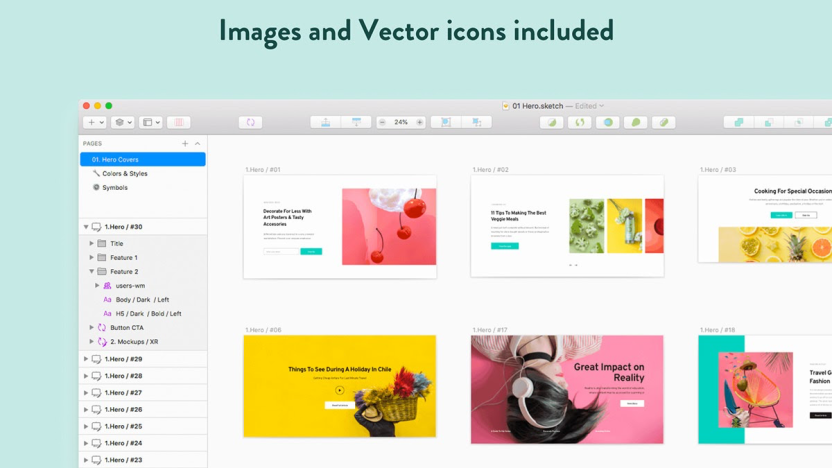The image size is (832, 468).
Task: Click the Subtract boolean operation icon
Action: (x=768, y=123)
